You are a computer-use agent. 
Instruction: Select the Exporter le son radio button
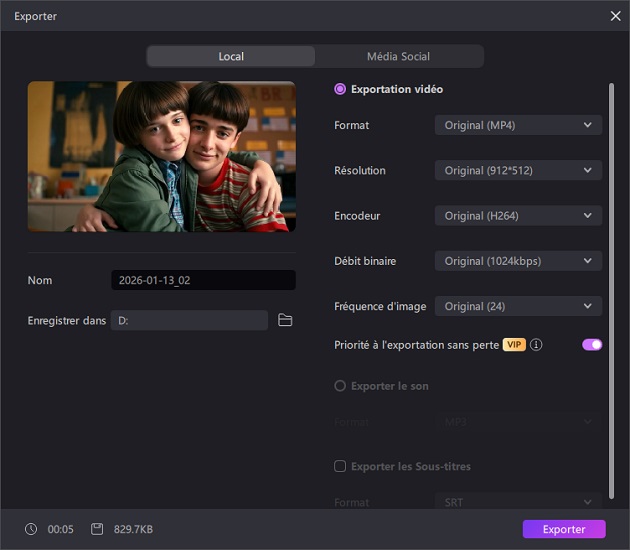pos(340,386)
